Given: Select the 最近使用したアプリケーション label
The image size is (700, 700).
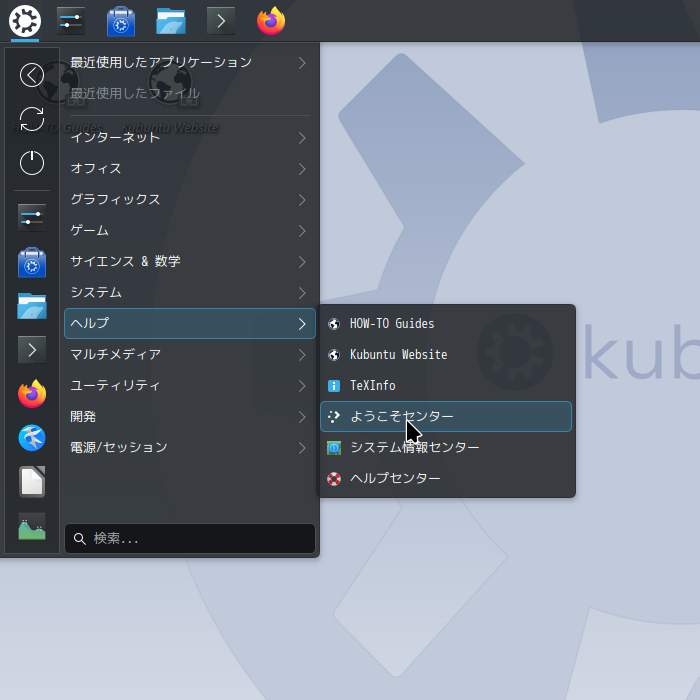Looking at the screenshot, I should click(161, 62).
